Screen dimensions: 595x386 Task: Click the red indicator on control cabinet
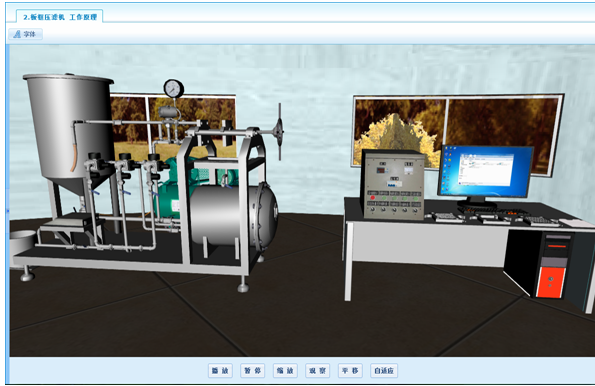click(373, 198)
